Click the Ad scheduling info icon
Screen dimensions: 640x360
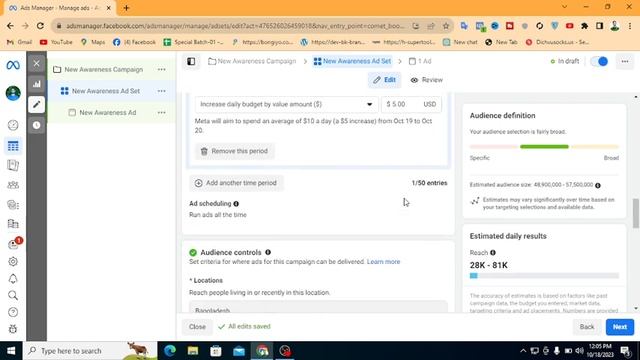pos(236,204)
